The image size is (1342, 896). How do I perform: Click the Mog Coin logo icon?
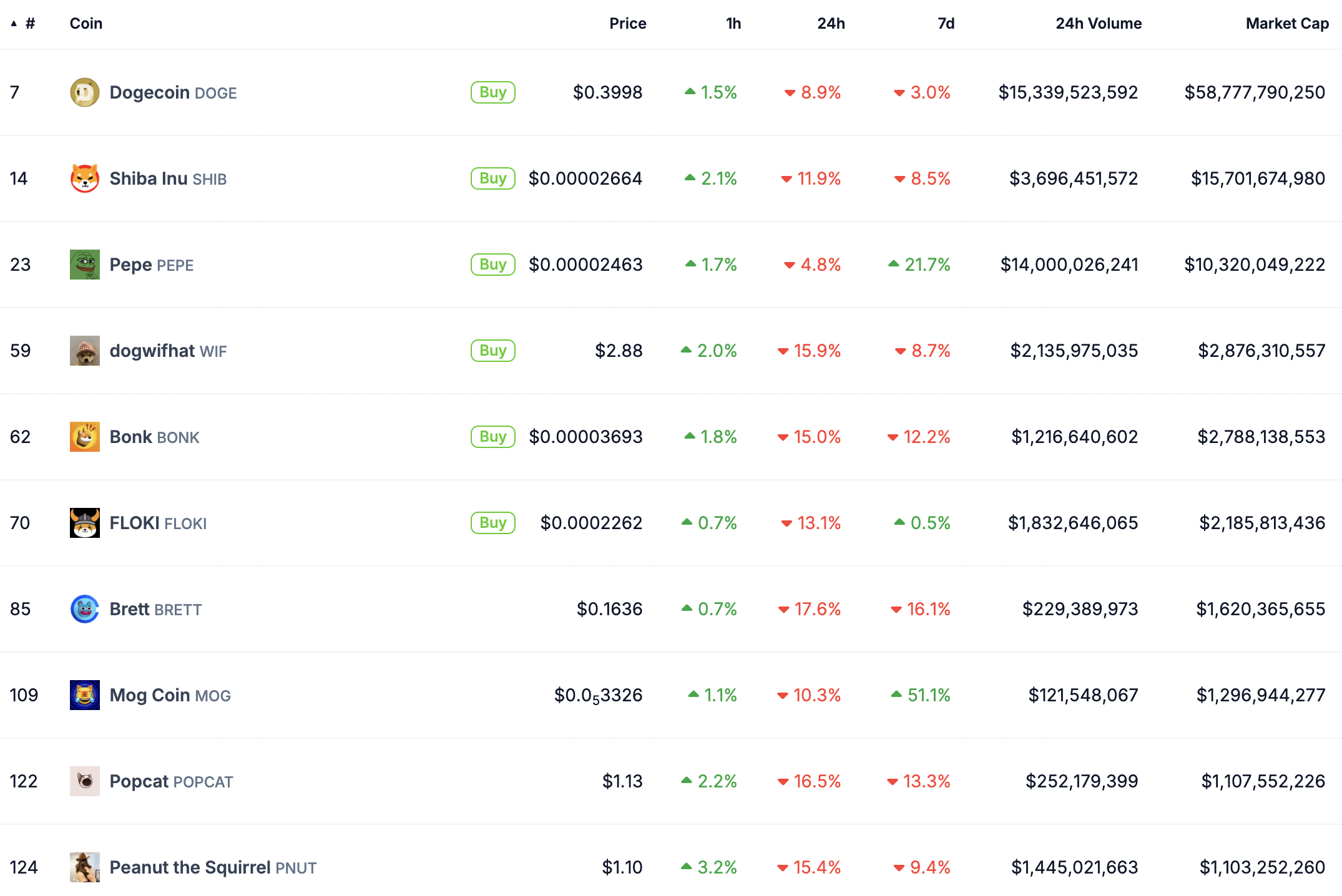click(84, 695)
